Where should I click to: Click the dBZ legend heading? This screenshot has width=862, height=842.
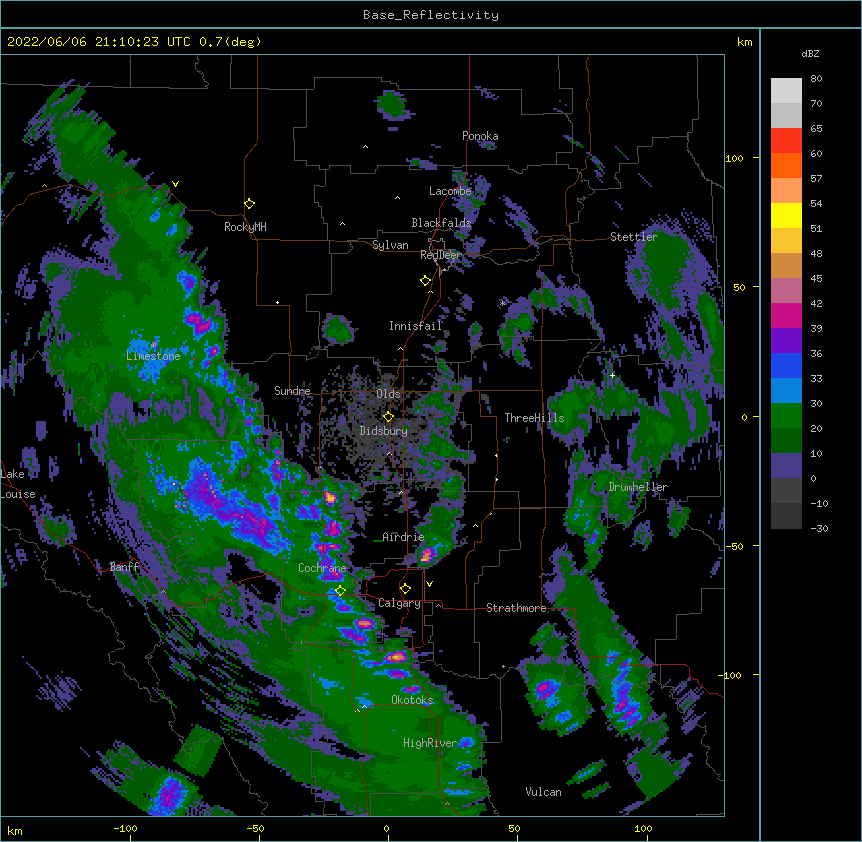[x=810, y=53]
